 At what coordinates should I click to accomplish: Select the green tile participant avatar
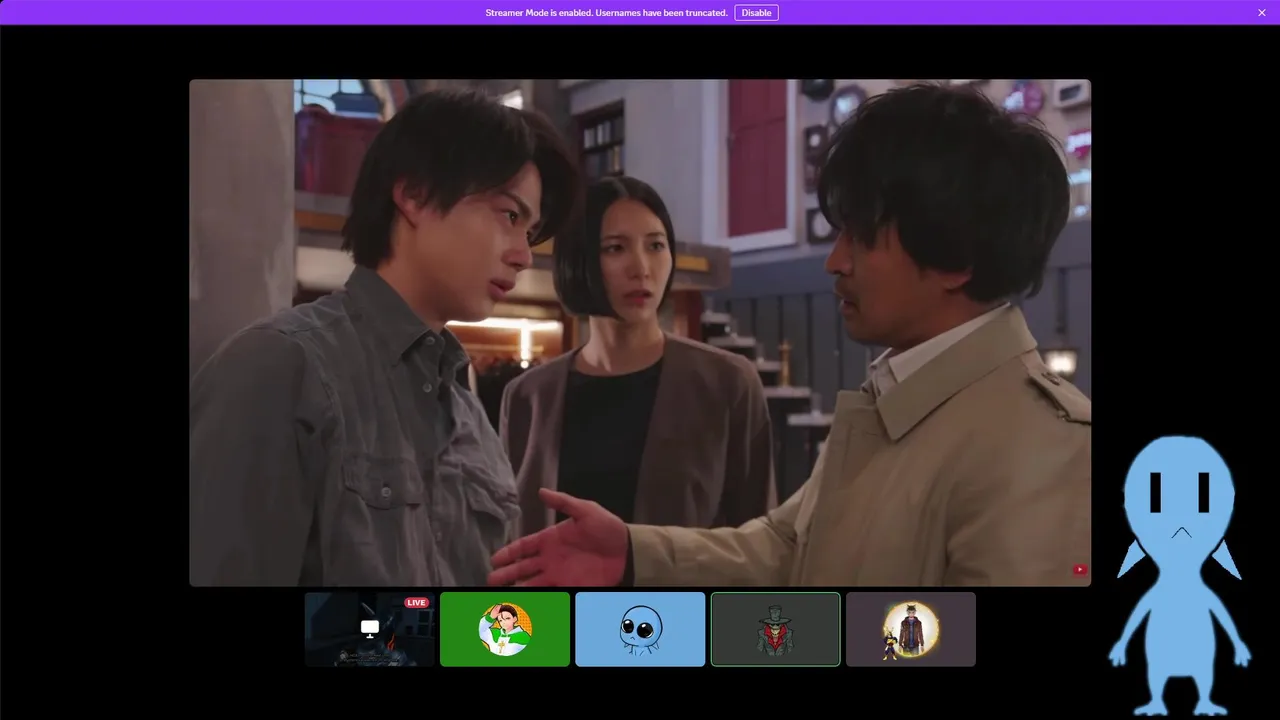pos(505,629)
